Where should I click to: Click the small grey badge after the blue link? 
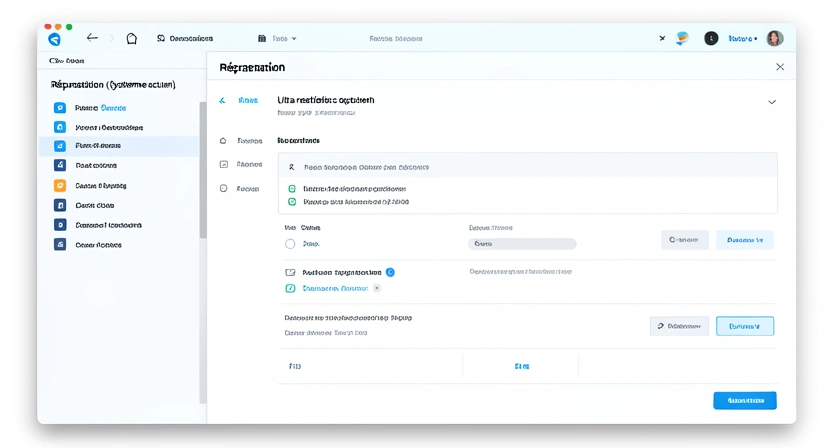point(377,288)
